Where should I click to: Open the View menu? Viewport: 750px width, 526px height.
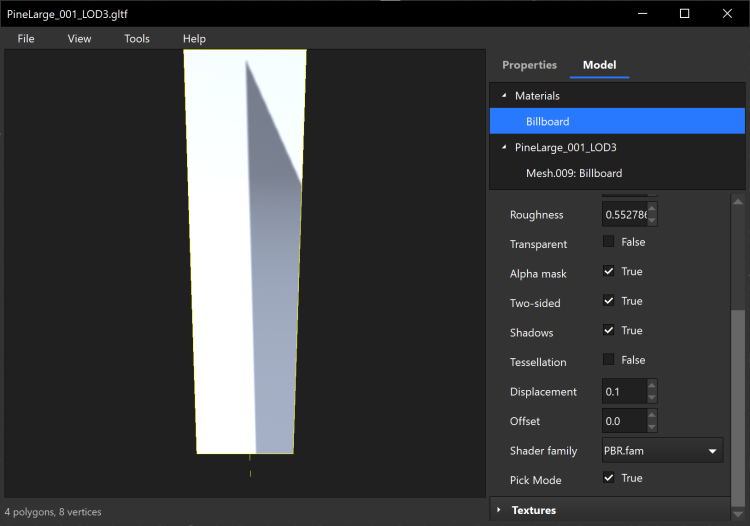pyautogui.click(x=79, y=39)
